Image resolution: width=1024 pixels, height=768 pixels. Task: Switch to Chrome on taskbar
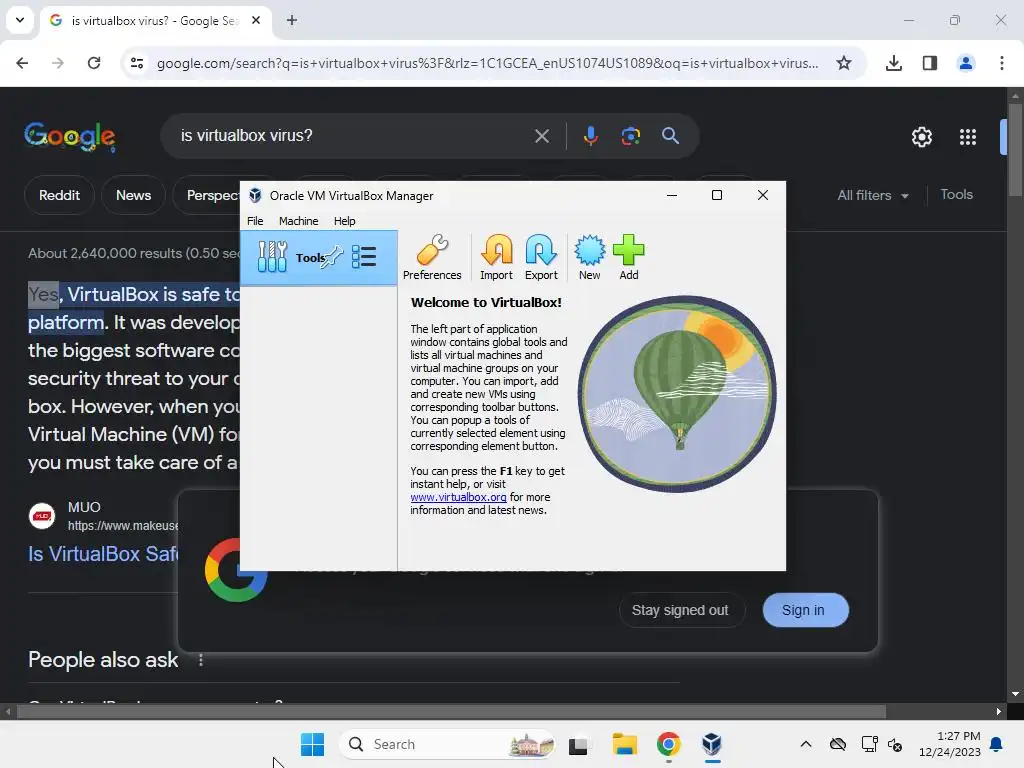(669, 744)
